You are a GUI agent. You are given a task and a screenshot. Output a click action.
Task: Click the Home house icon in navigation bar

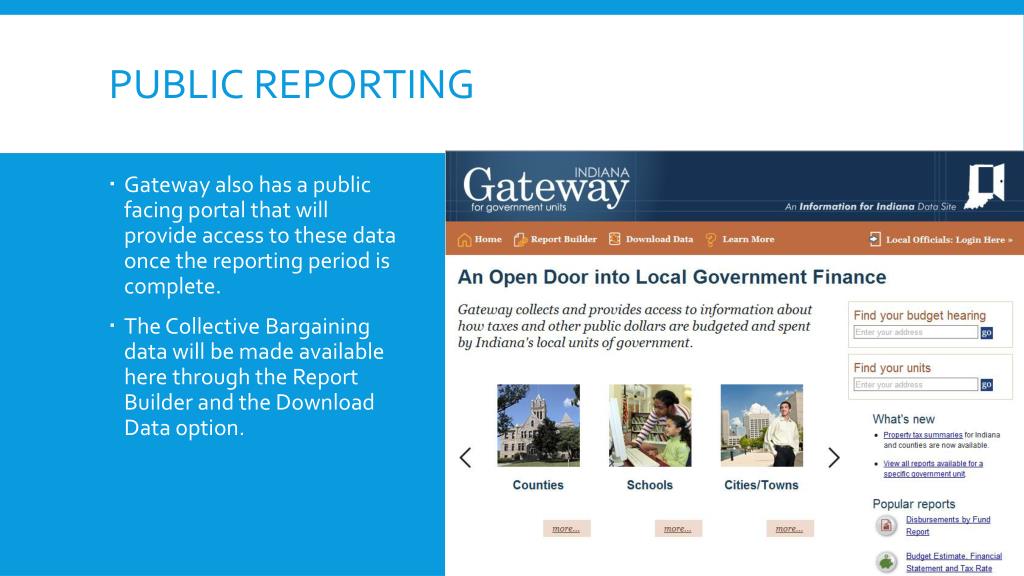point(464,240)
